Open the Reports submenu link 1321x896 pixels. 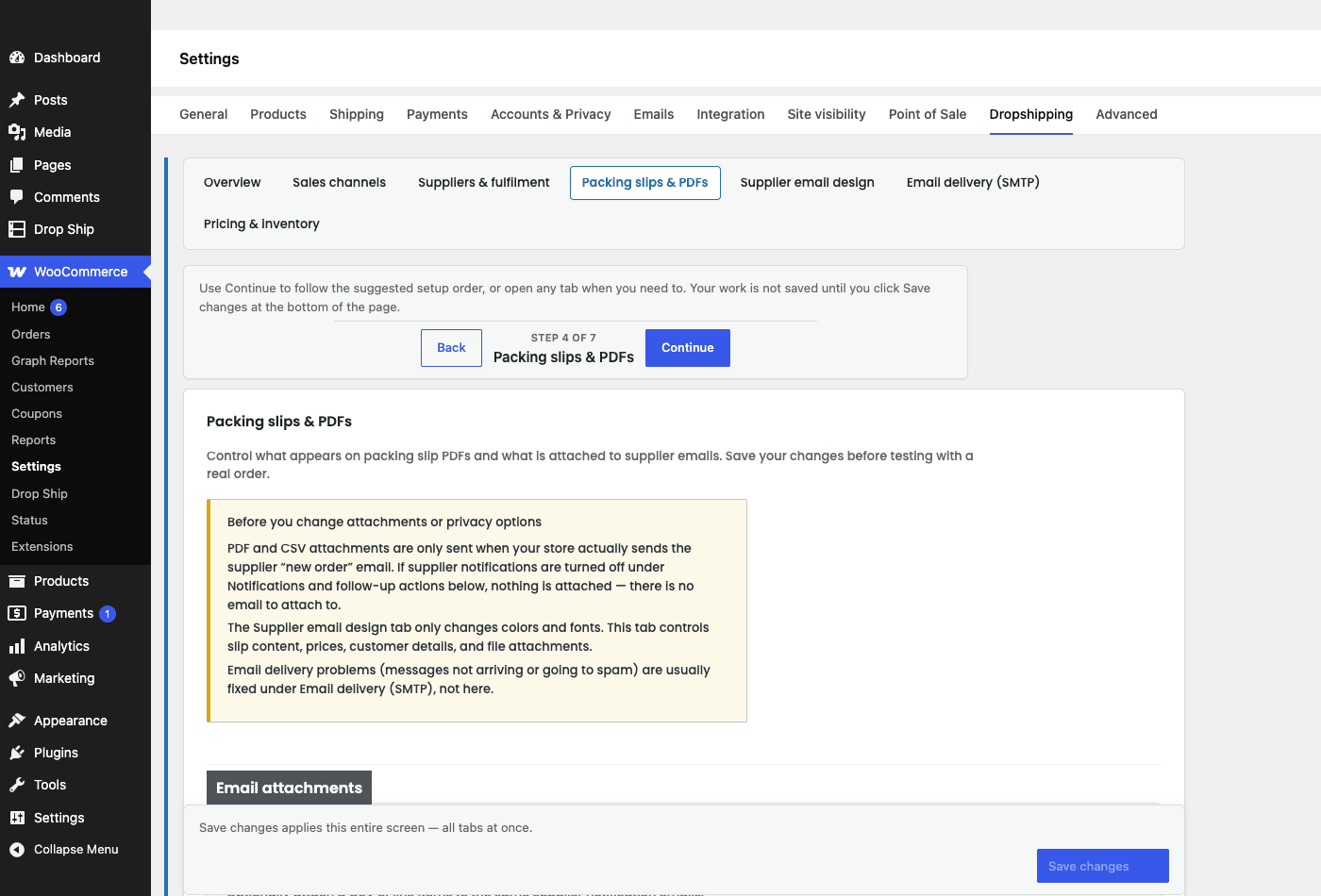coord(34,440)
